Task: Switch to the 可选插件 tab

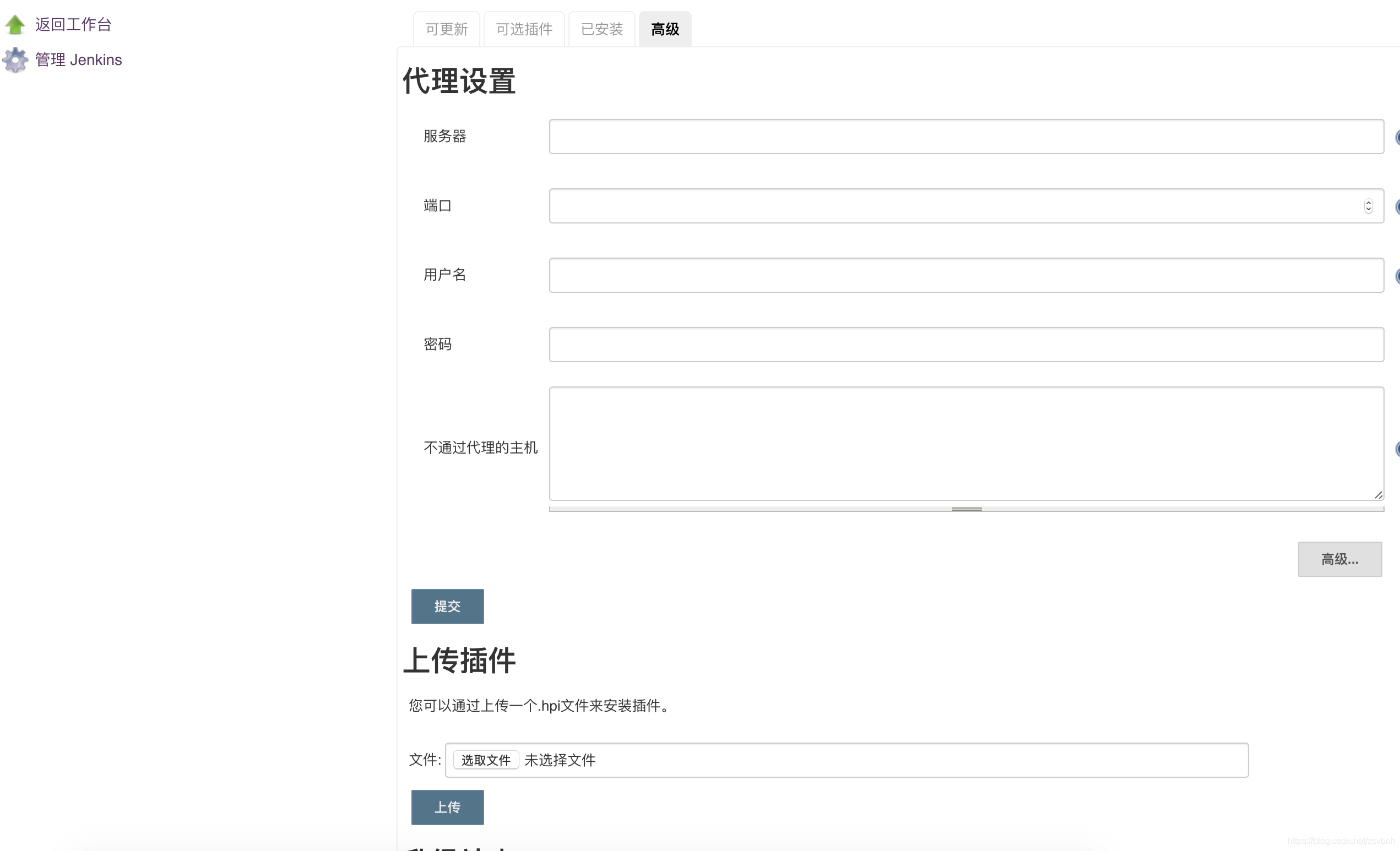Action: 523,29
